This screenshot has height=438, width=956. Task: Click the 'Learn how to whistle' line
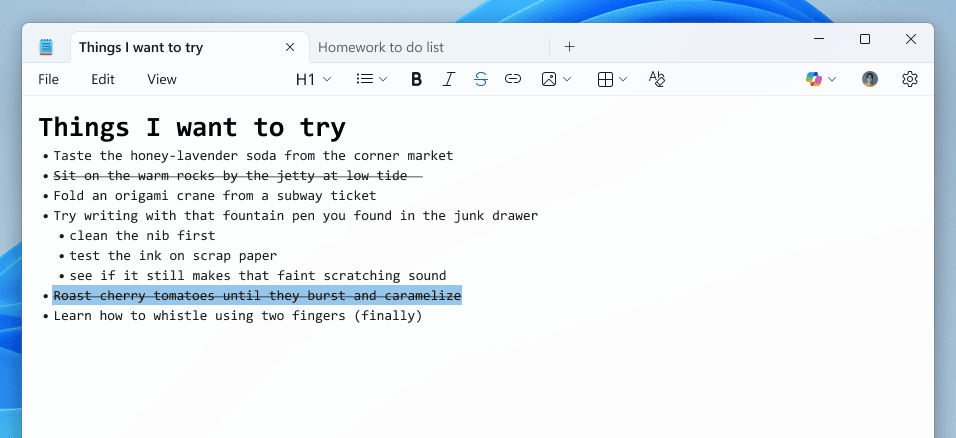click(238, 316)
